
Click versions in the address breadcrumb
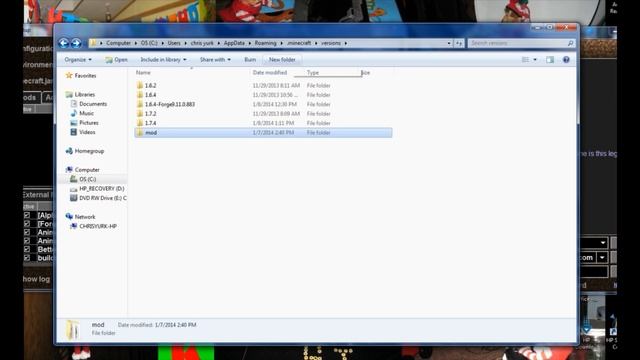pos(331,43)
